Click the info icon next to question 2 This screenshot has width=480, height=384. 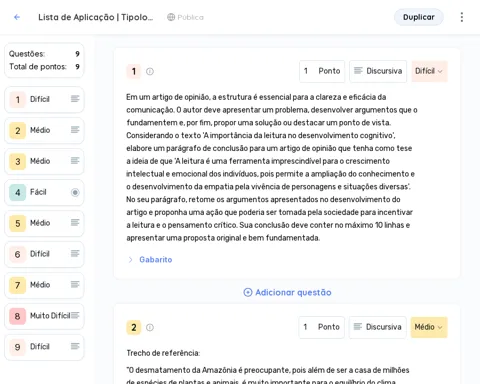[150, 327]
